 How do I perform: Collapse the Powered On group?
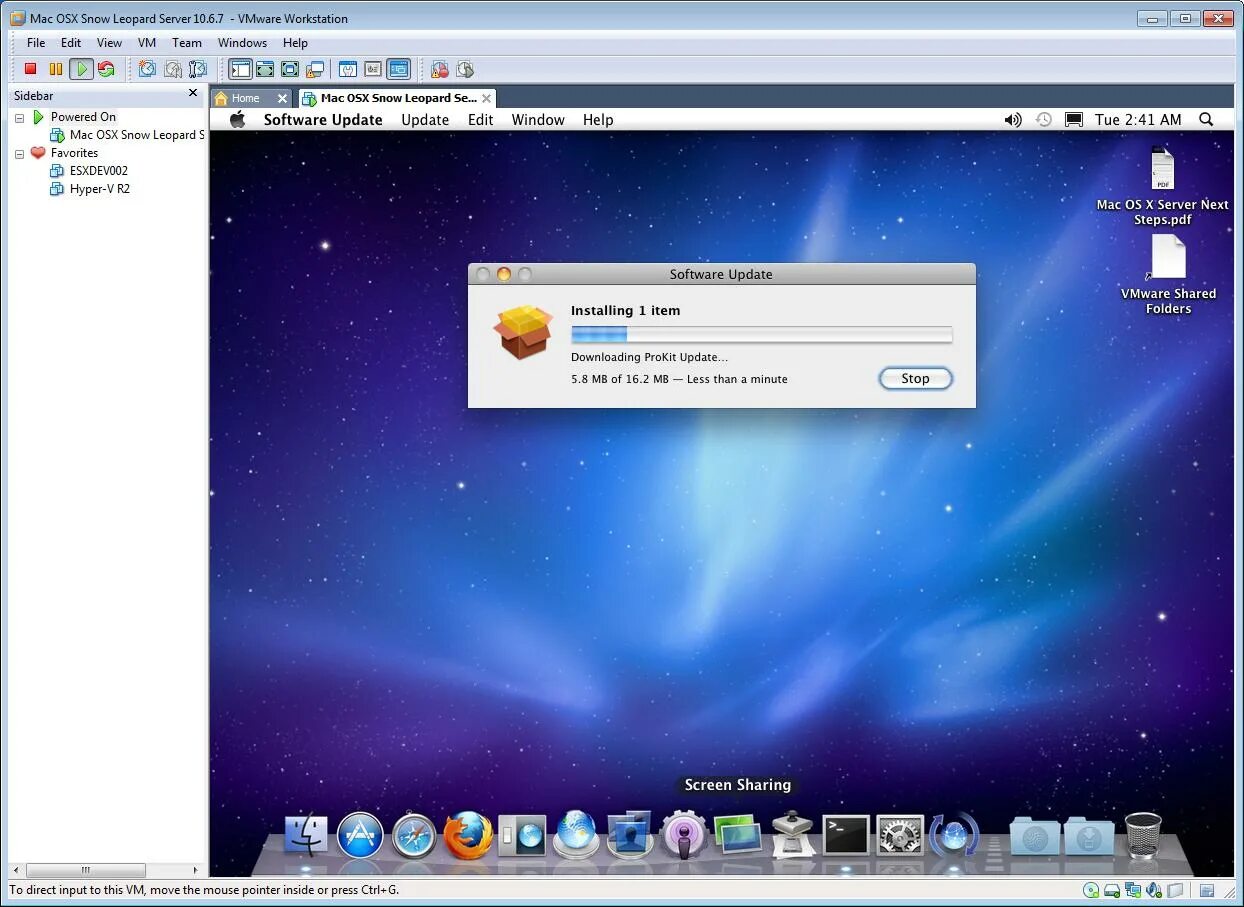click(18, 117)
